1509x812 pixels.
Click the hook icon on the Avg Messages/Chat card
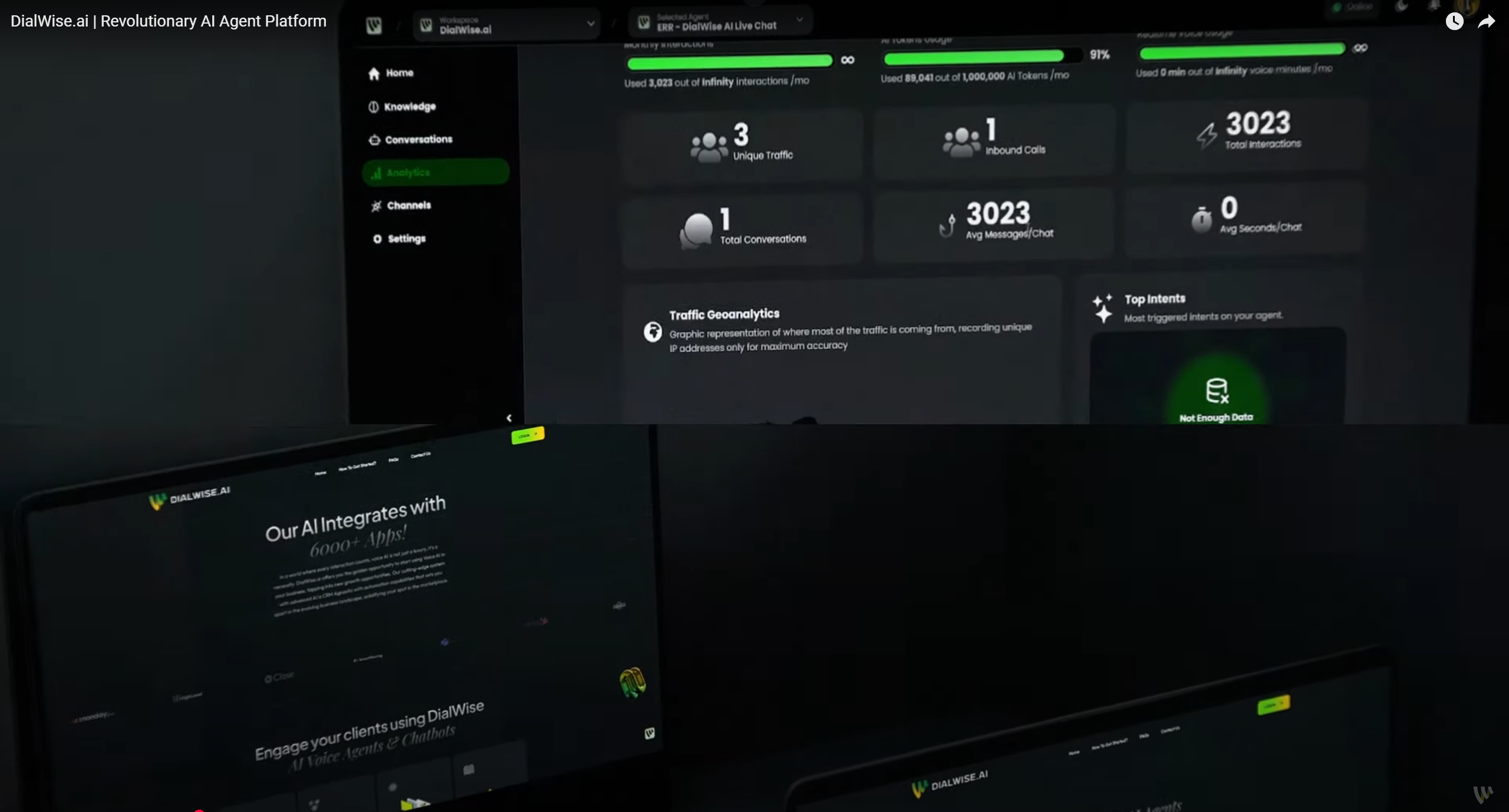pos(947,225)
